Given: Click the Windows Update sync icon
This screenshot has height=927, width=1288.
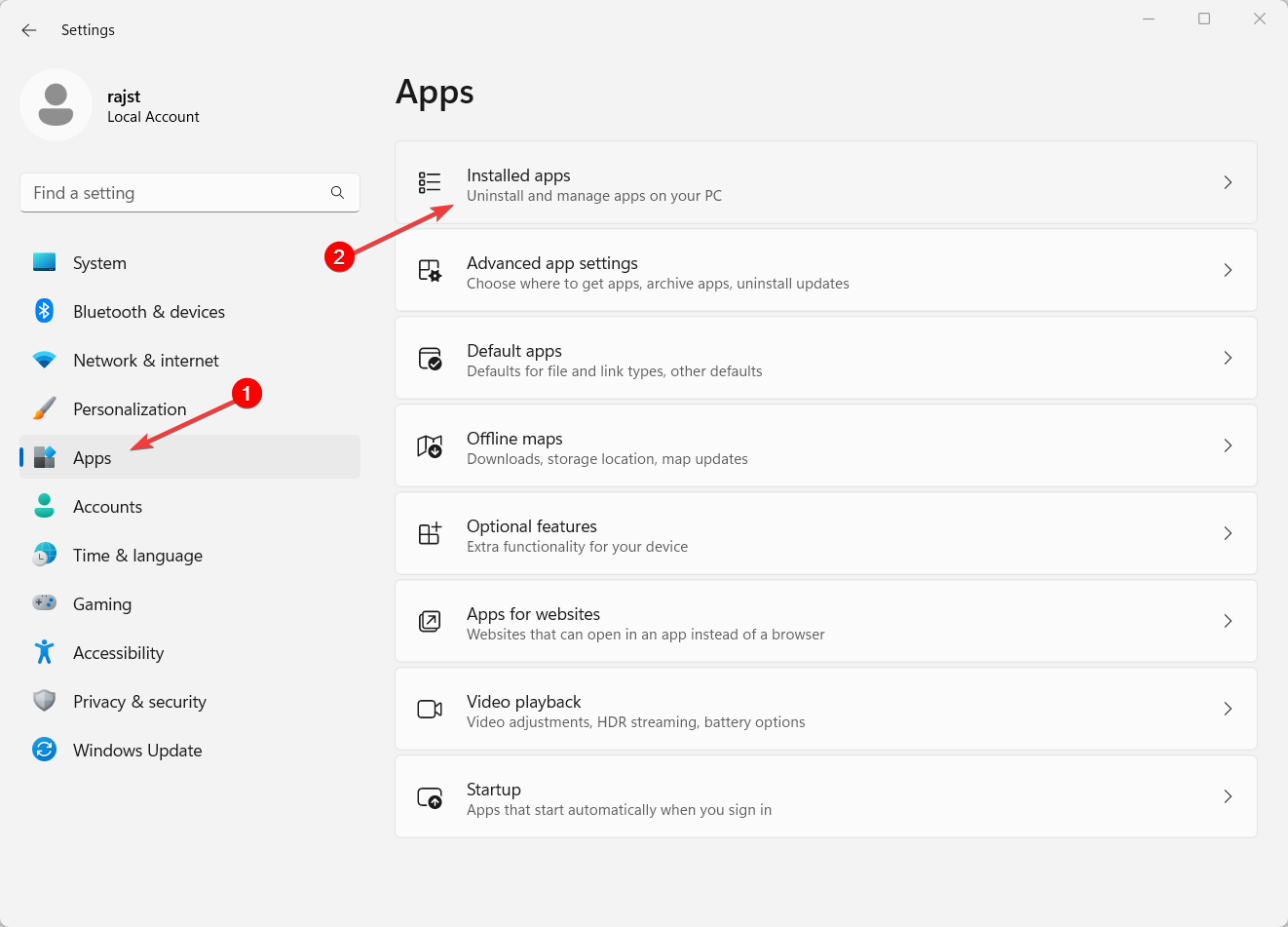Looking at the screenshot, I should point(44,750).
